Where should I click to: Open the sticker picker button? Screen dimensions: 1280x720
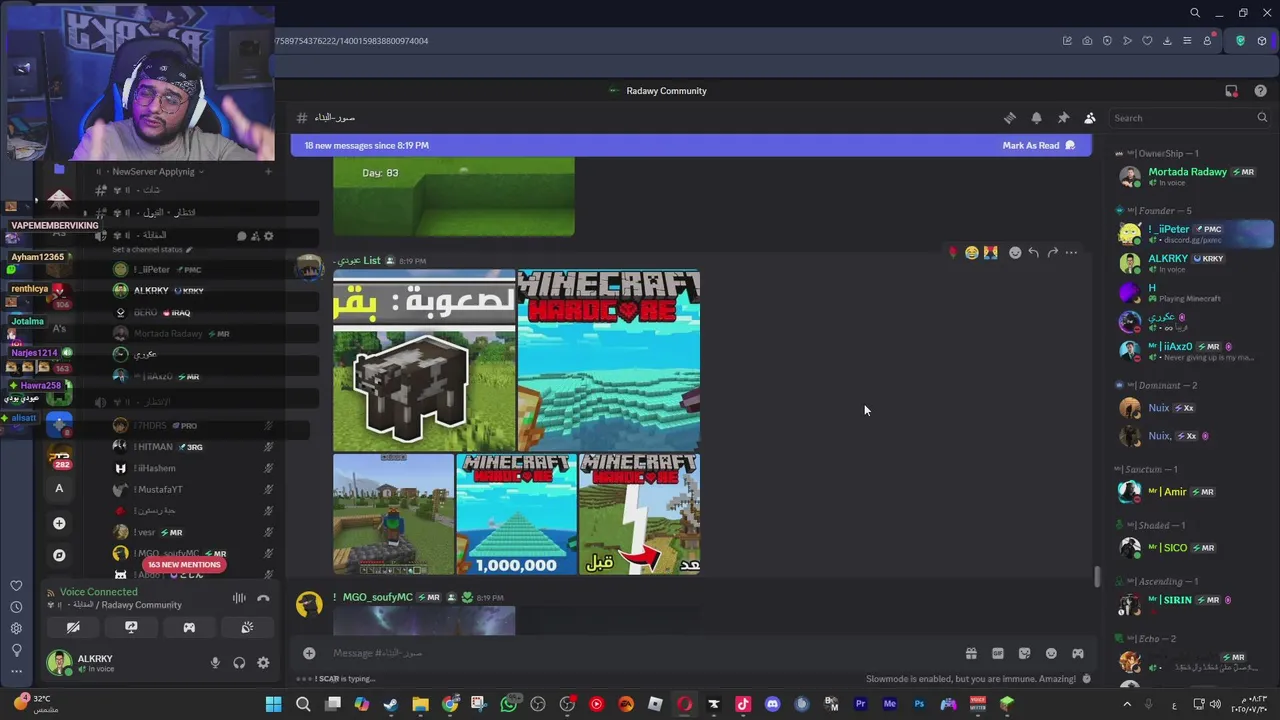pos(1024,653)
